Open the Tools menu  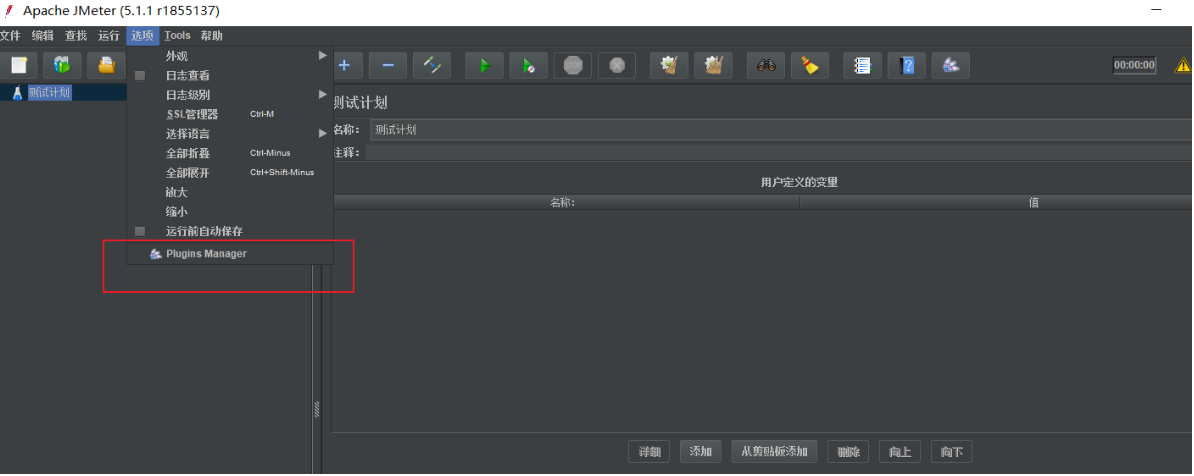(x=177, y=36)
